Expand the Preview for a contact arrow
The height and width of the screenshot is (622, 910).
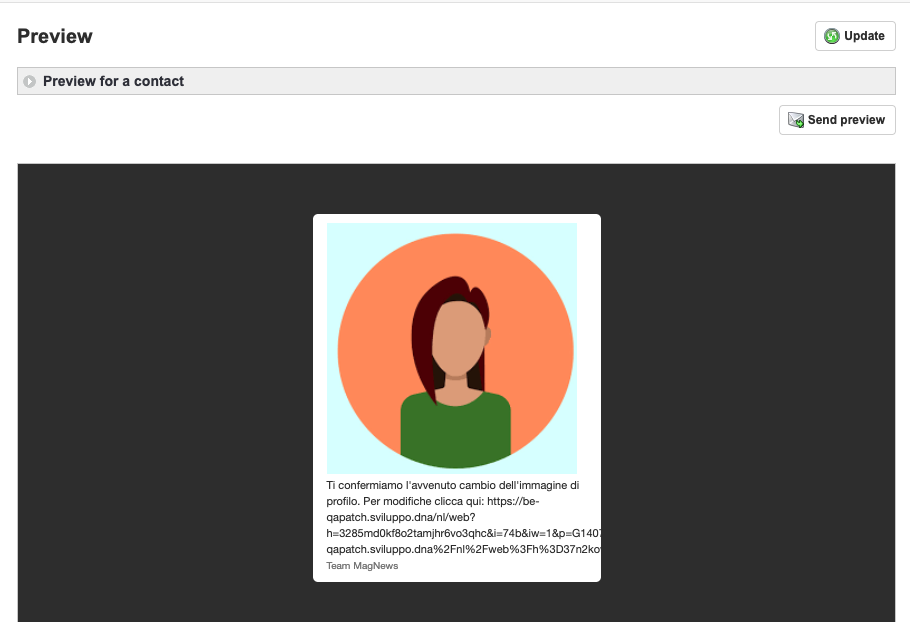(30, 81)
